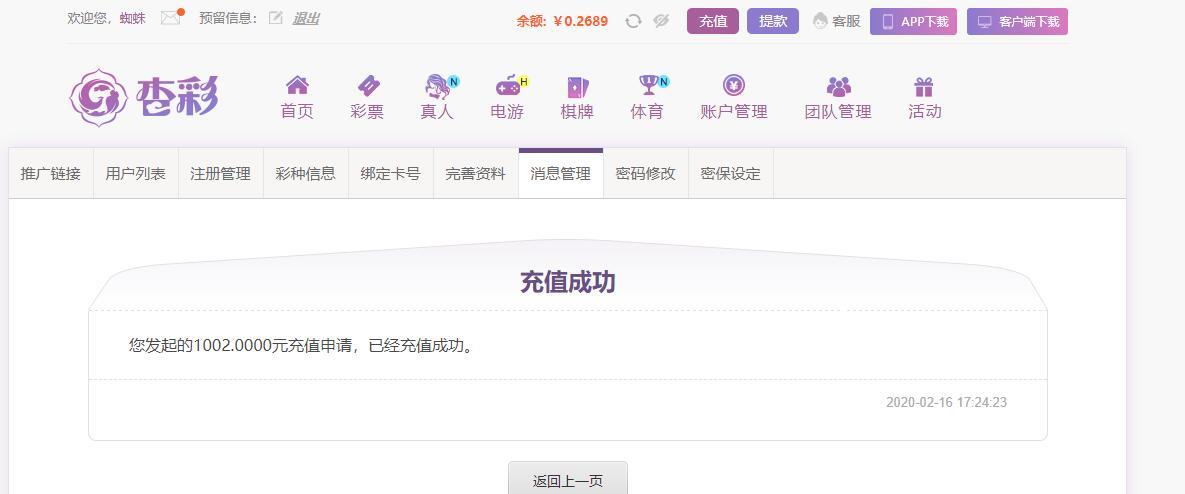Select the 消息管理 tab
This screenshot has height=494, width=1185.
(x=561, y=174)
